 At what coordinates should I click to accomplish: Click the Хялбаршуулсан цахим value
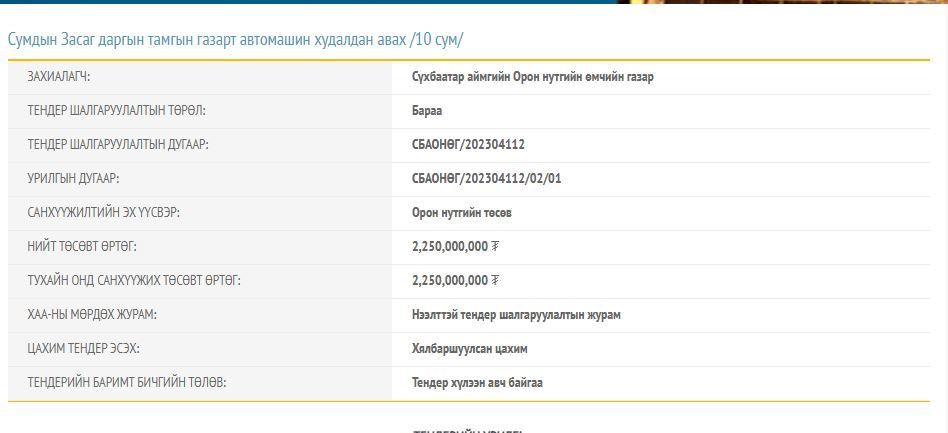click(x=469, y=349)
